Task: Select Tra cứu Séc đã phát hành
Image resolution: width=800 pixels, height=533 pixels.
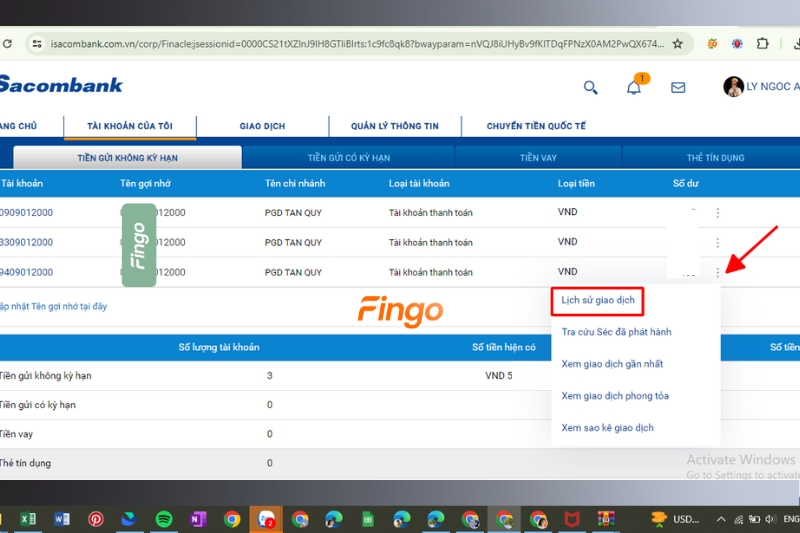Action: 616,332
